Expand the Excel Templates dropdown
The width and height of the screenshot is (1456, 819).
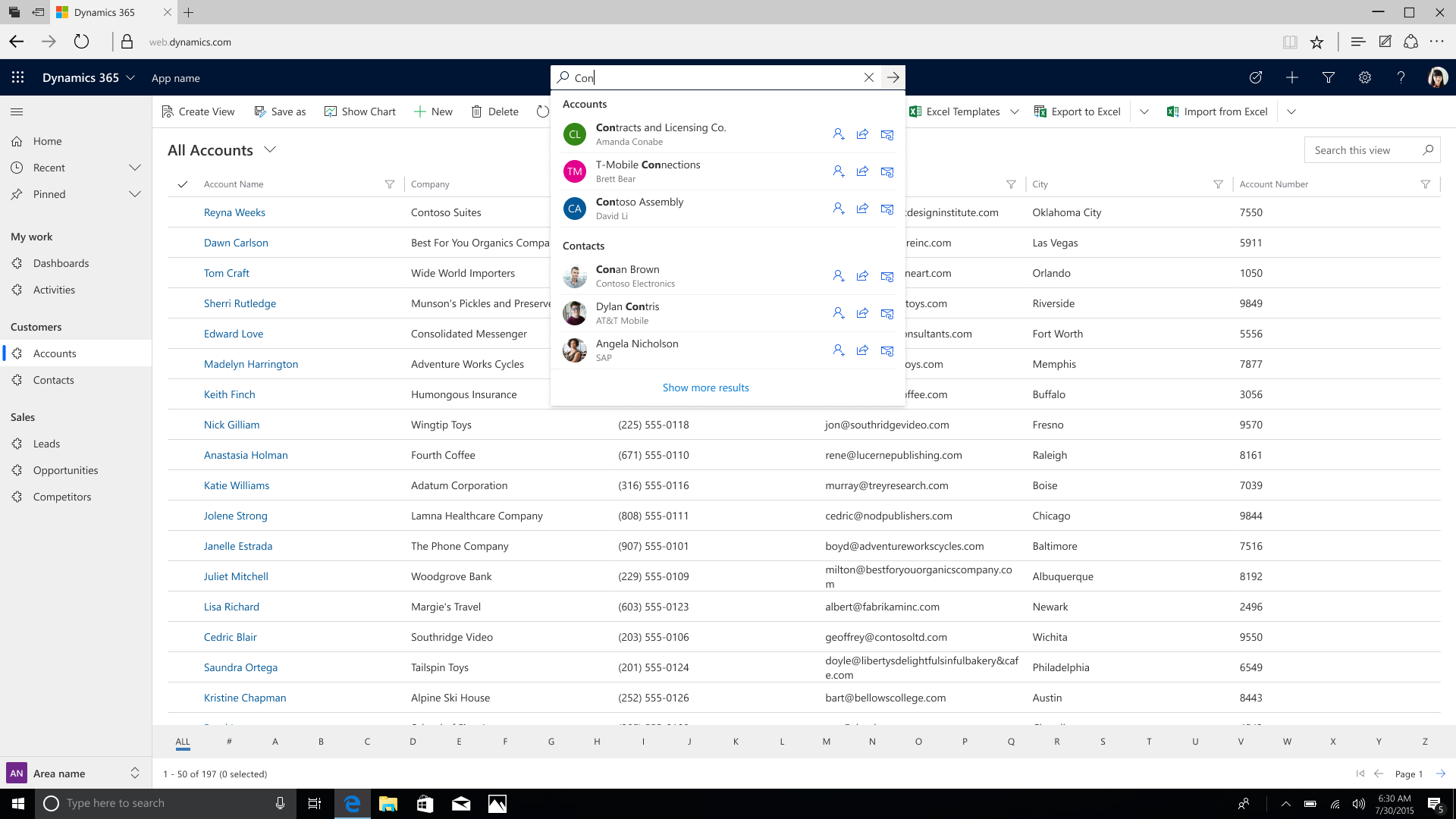(x=1015, y=111)
